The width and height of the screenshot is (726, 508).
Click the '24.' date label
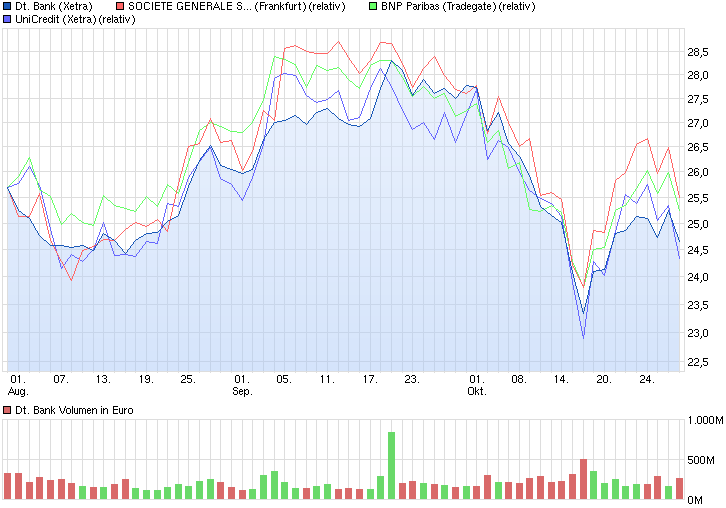[647, 380]
